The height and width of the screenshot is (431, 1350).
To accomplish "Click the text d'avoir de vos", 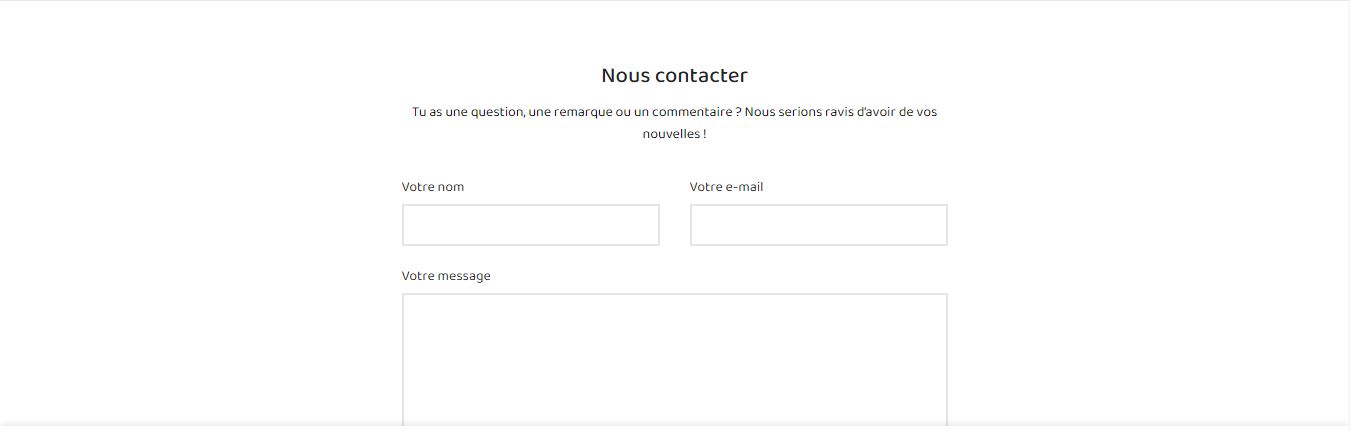I will coord(897,112).
